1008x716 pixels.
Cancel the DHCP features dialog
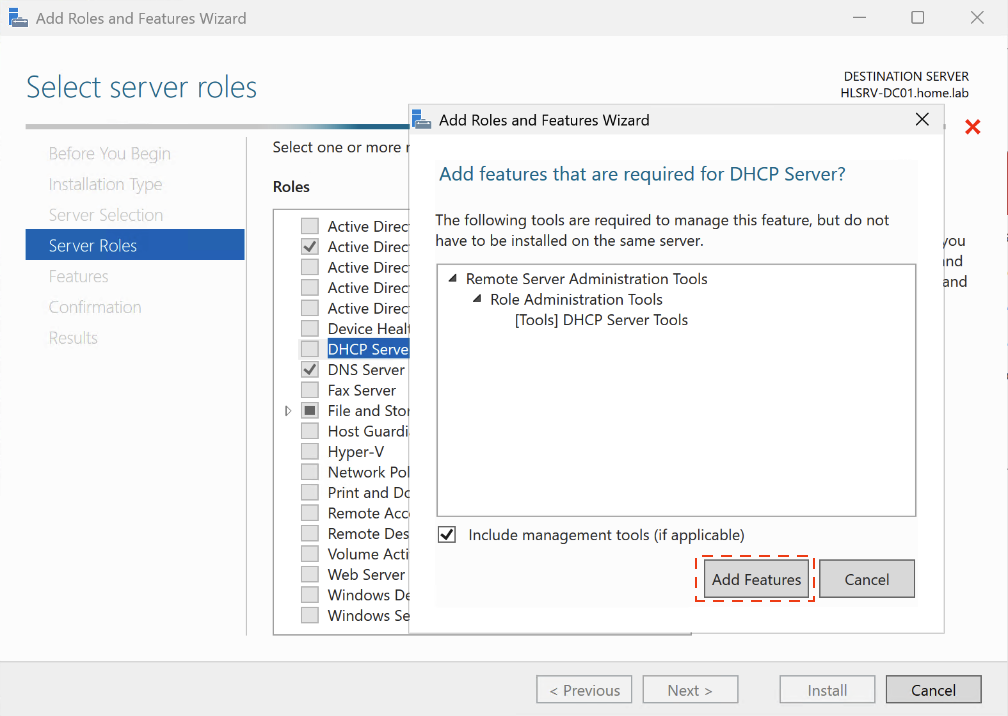(867, 579)
